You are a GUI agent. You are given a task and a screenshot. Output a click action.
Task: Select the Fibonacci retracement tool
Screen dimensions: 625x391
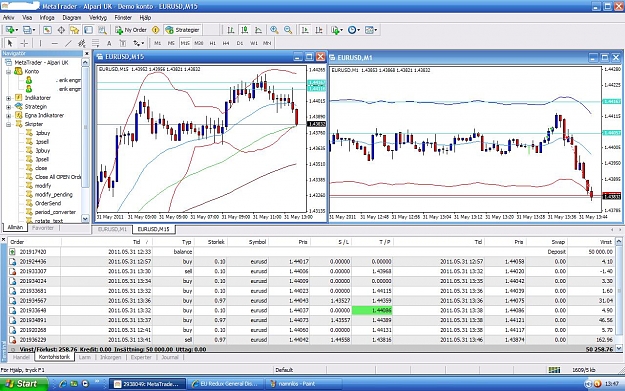tap(96, 43)
